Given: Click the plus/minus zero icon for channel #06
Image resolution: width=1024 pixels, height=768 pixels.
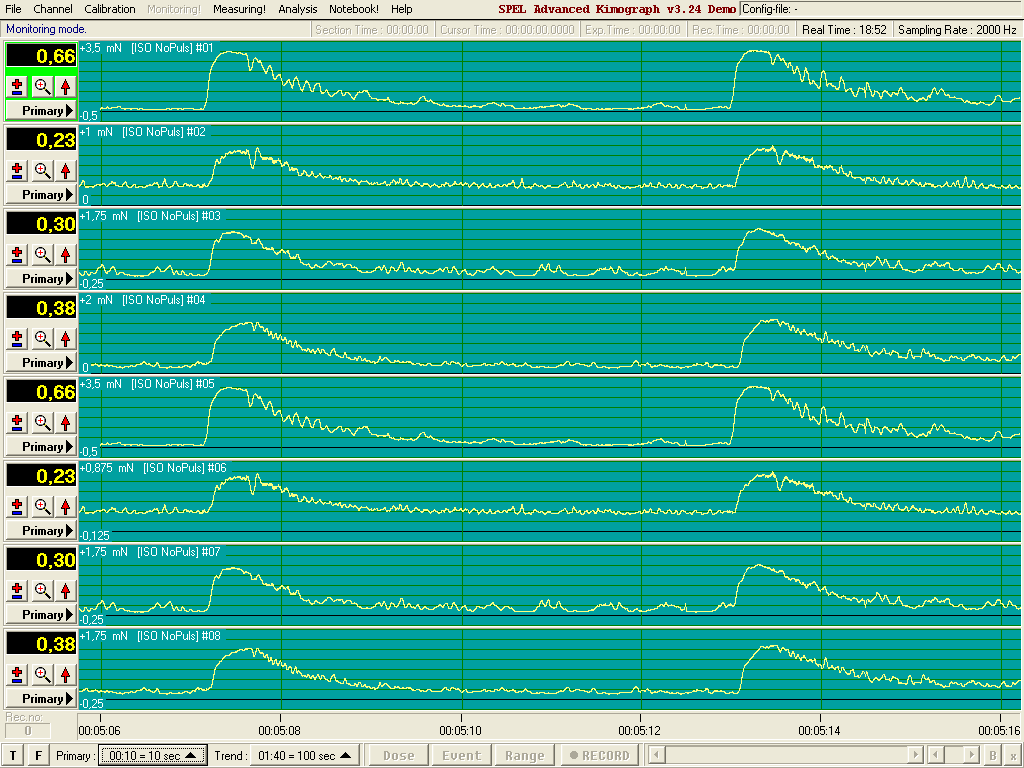Looking at the screenshot, I should pyautogui.click(x=18, y=506).
